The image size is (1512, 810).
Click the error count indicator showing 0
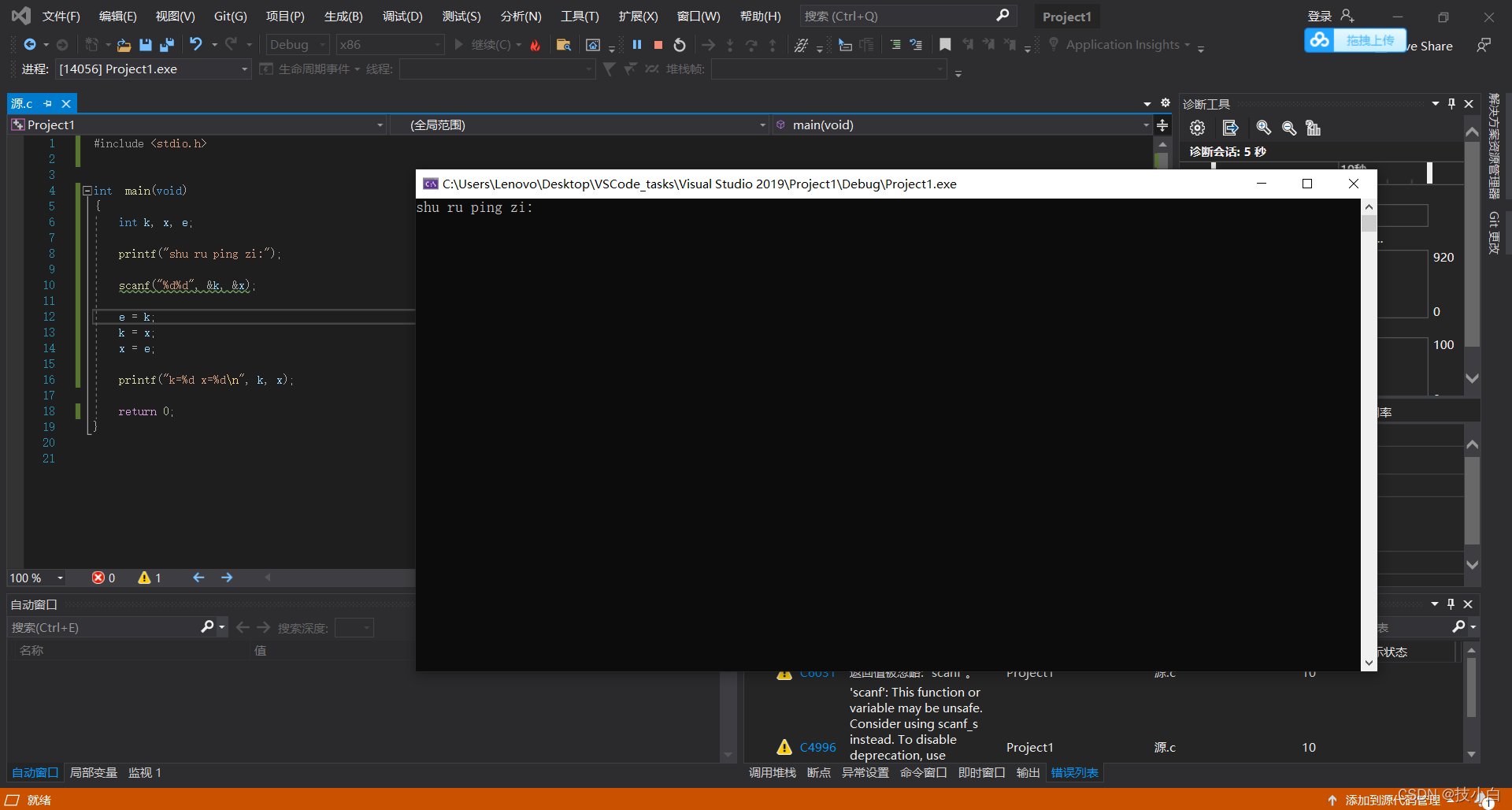pos(103,578)
